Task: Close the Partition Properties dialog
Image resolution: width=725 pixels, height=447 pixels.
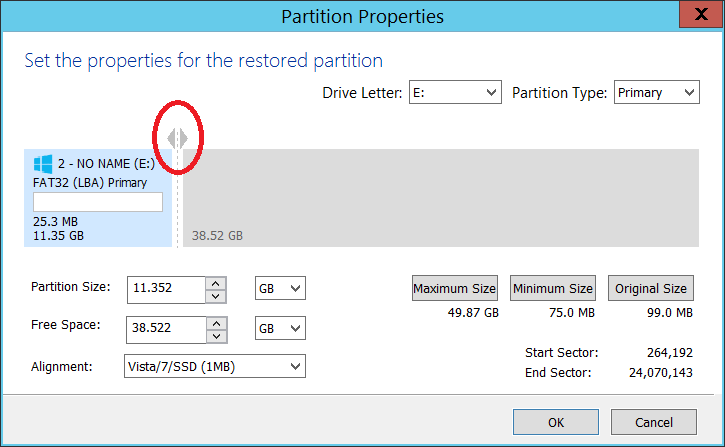Action: (701, 14)
